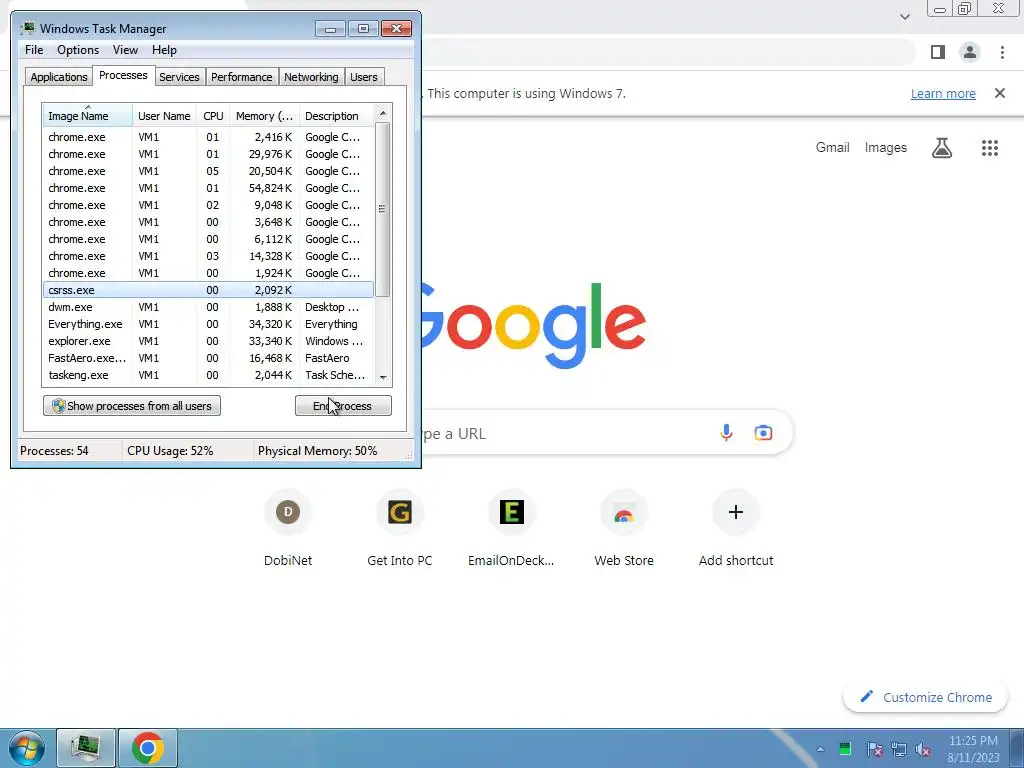Select the Everything.exe process row
1024x768 pixels.
tap(208, 324)
